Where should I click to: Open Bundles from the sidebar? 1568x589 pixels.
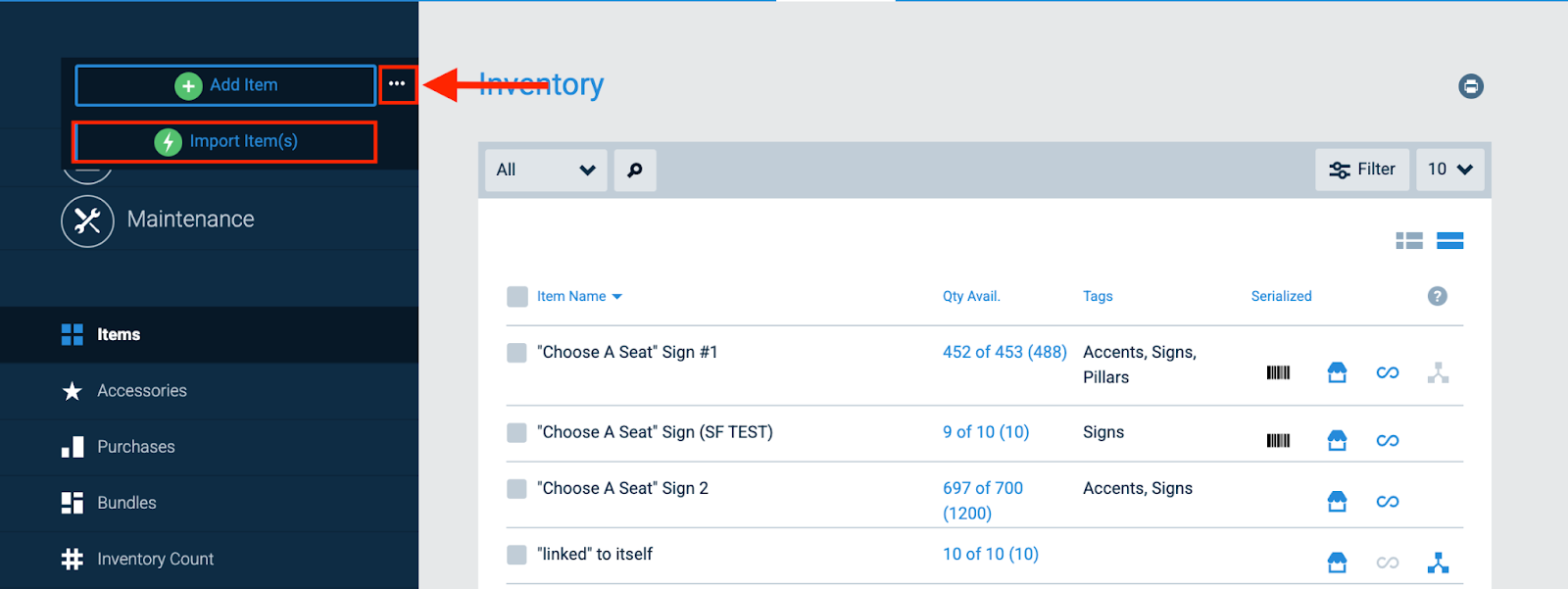coord(125,503)
